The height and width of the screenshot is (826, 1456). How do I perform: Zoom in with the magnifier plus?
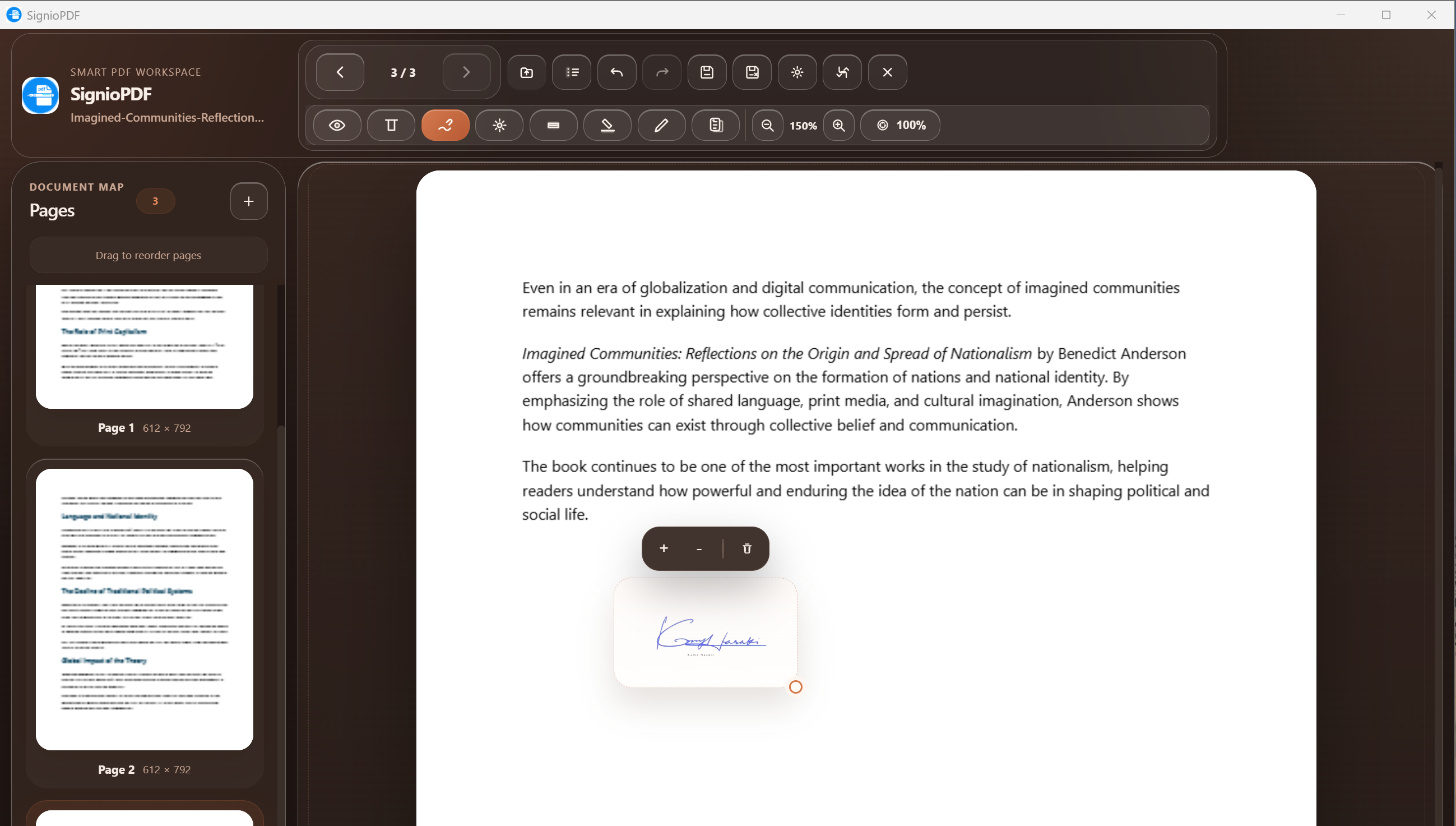click(838, 125)
